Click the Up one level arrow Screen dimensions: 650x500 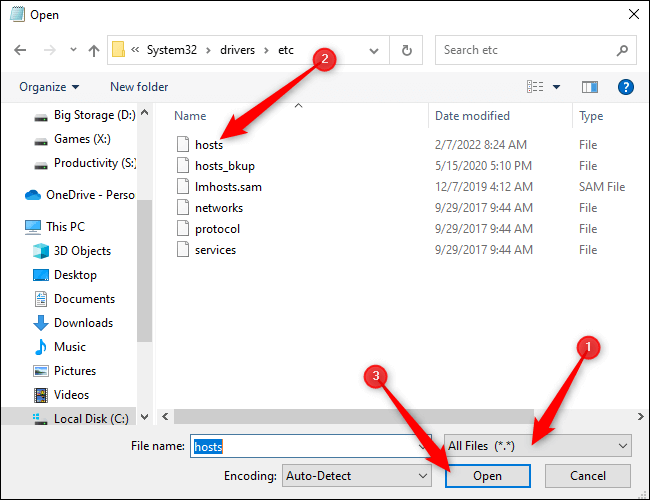tap(93, 50)
